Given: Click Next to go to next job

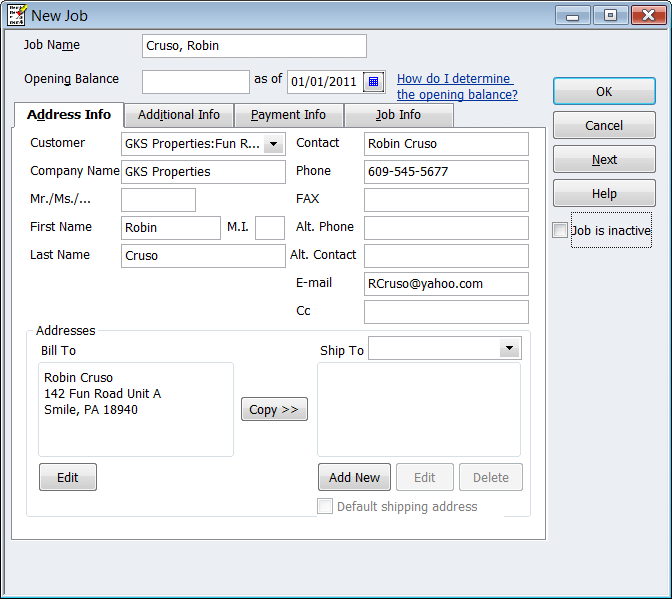Looking at the screenshot, I should 604,160.
